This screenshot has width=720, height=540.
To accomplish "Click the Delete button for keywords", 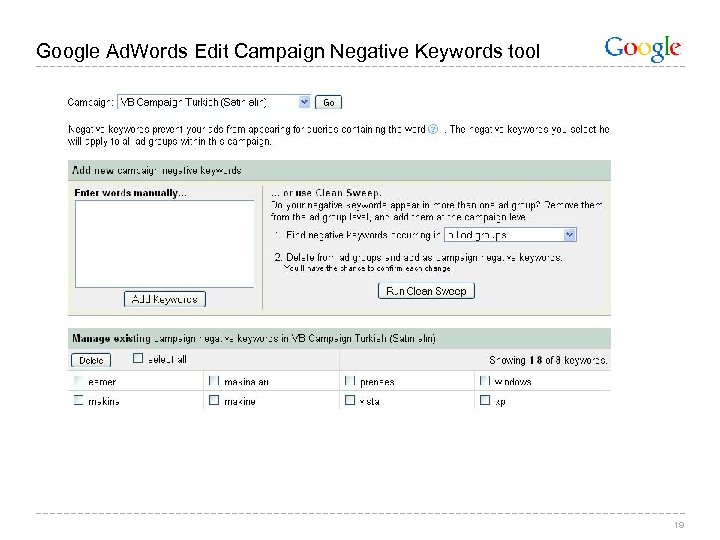I will [91, 360].
